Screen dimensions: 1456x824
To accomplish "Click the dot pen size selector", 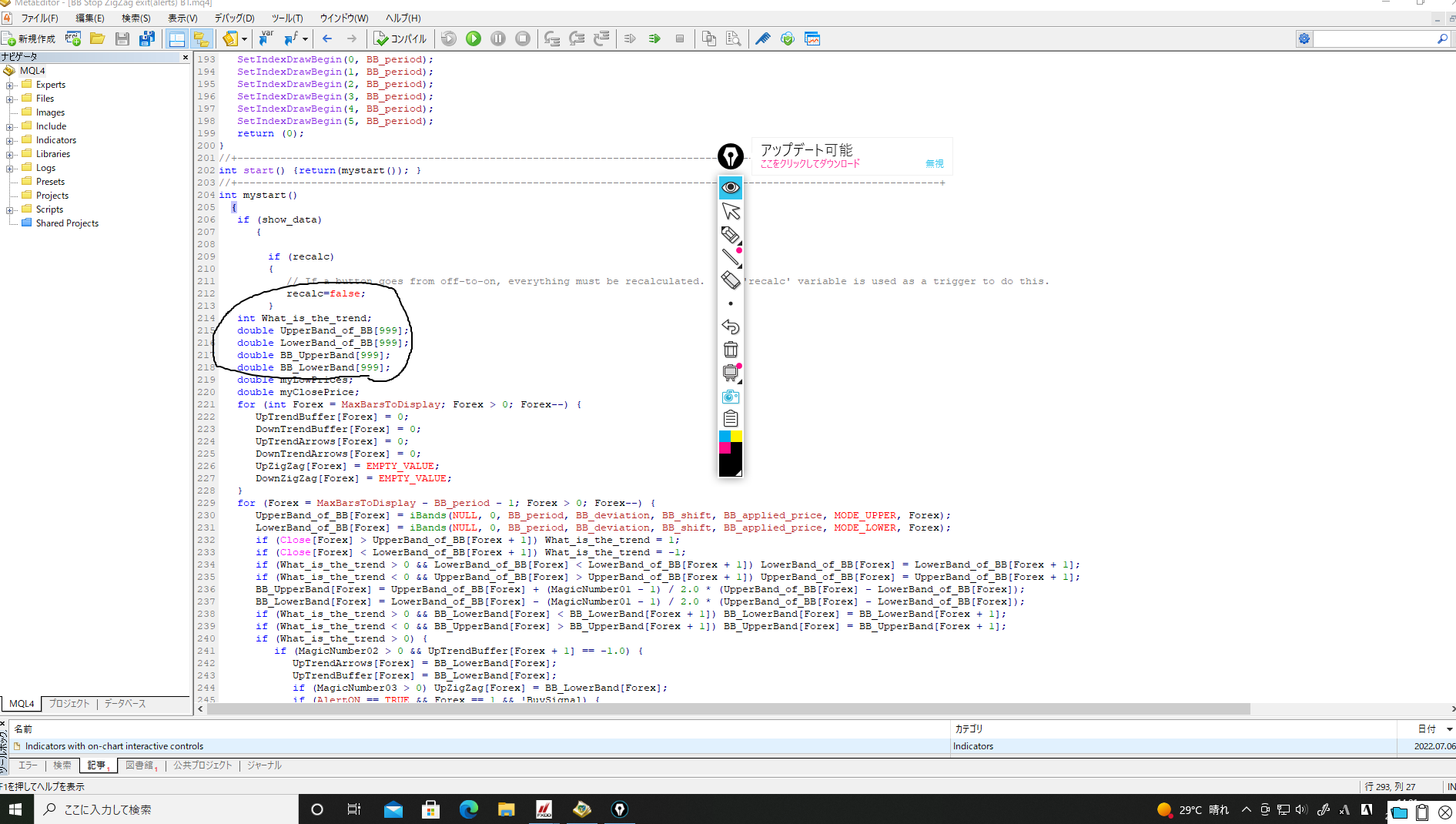I will pyautogui.click(x=731, y=303).
